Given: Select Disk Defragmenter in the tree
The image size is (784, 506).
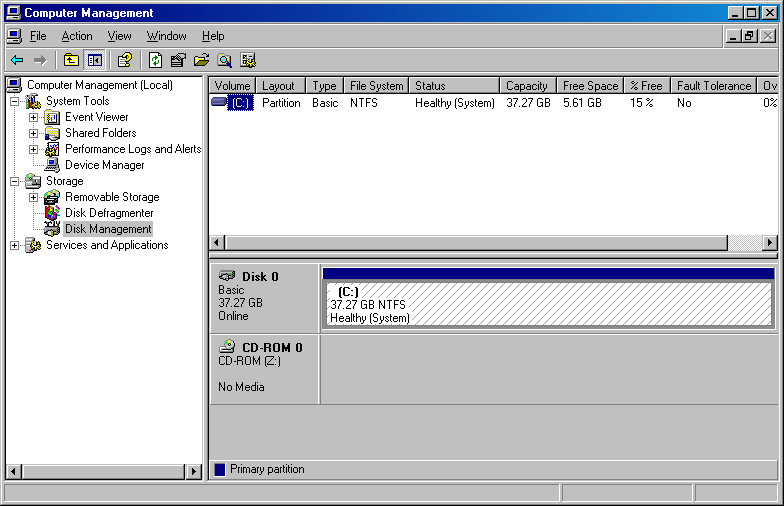Looking at the screenshot, I should point(109,213).
